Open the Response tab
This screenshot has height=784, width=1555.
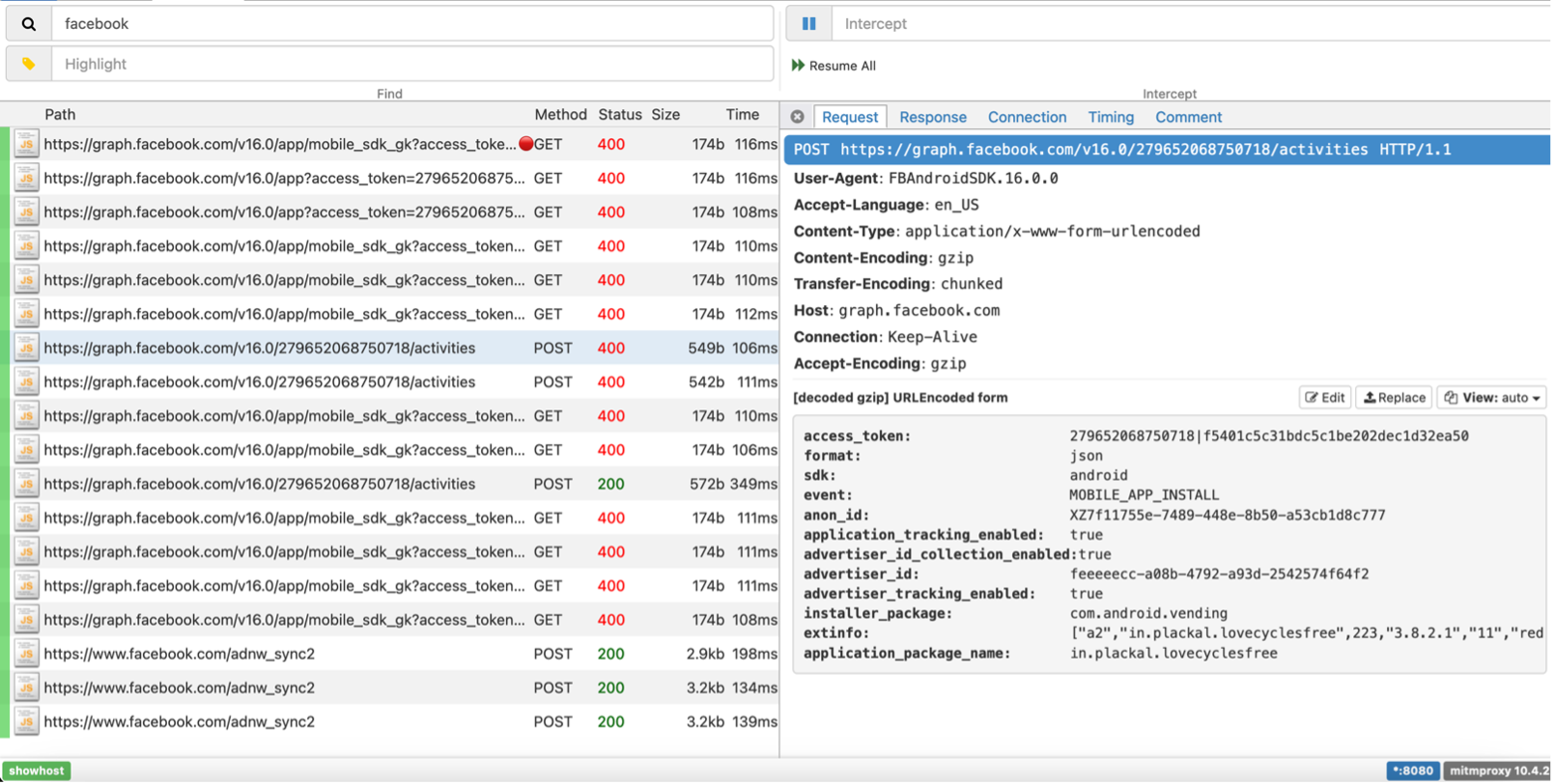932,117
